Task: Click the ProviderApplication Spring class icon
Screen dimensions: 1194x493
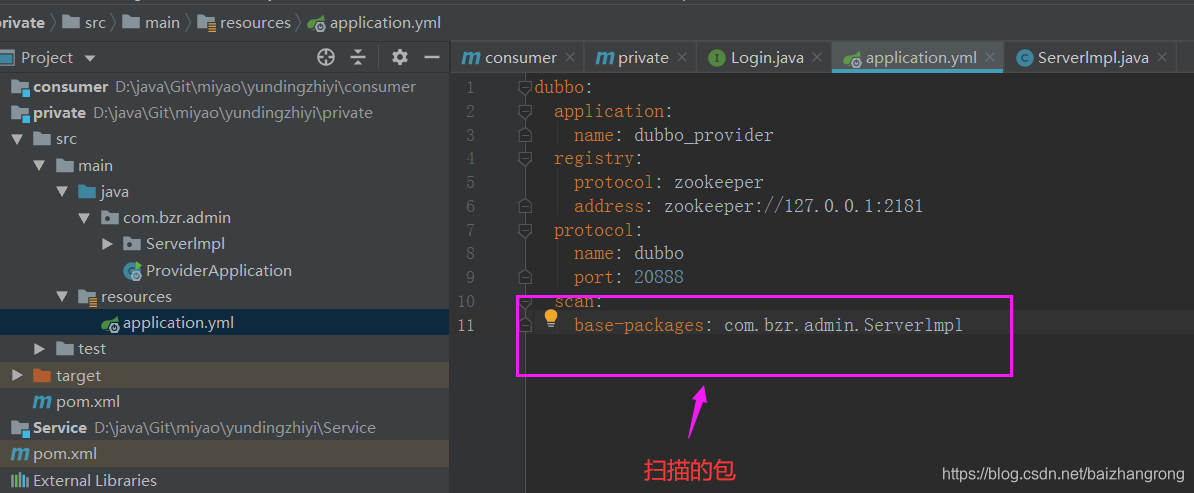Action: point(132,271)
